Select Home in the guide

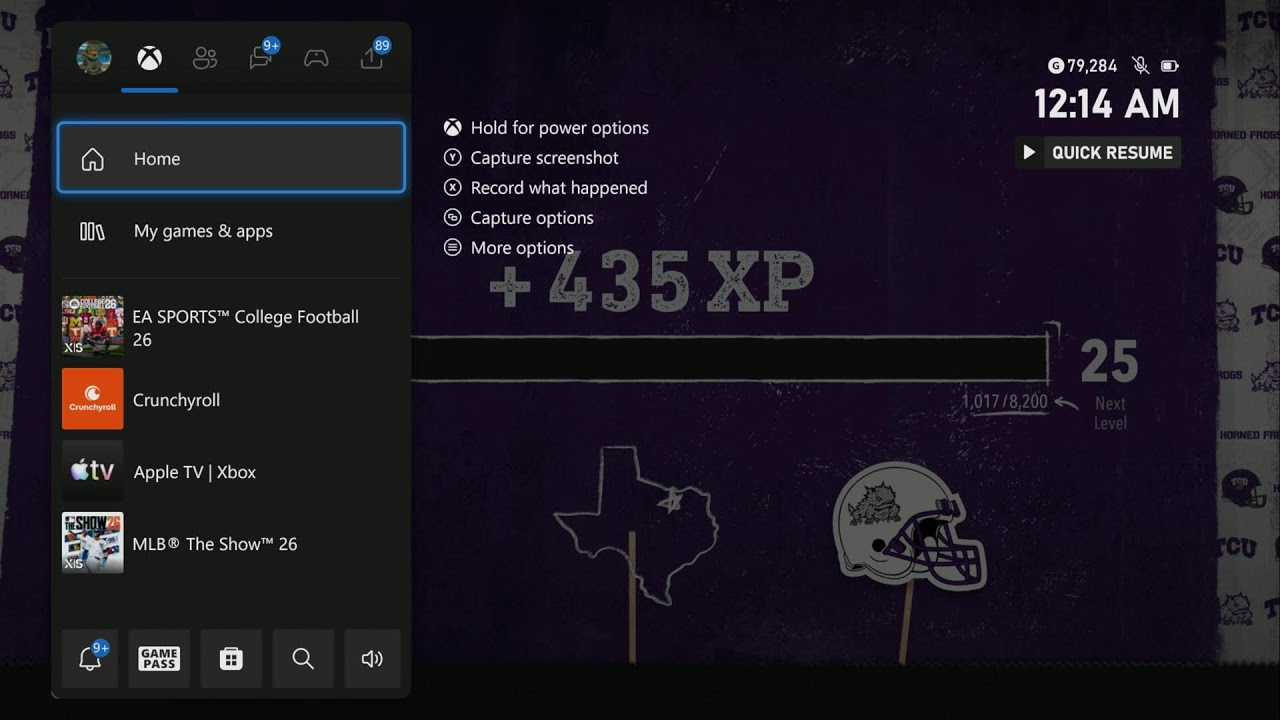point(231,158)
